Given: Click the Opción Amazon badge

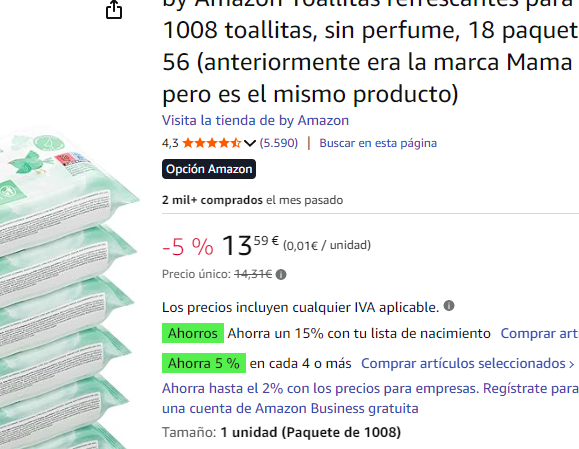Looking at the screenshot, I should coord(209,169).
